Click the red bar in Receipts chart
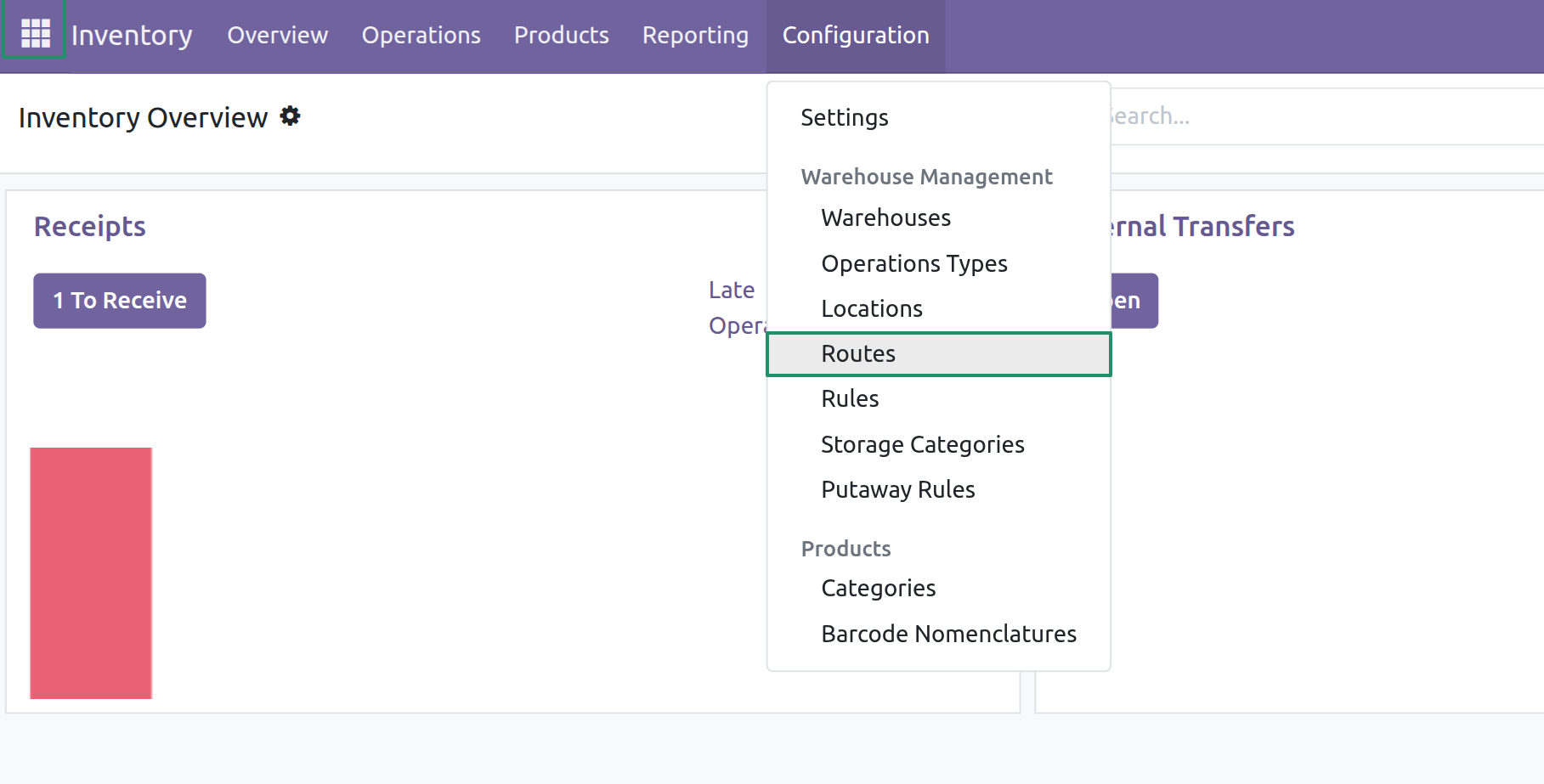Viewport: 1544px width, 784px height. tap(91, 573)
